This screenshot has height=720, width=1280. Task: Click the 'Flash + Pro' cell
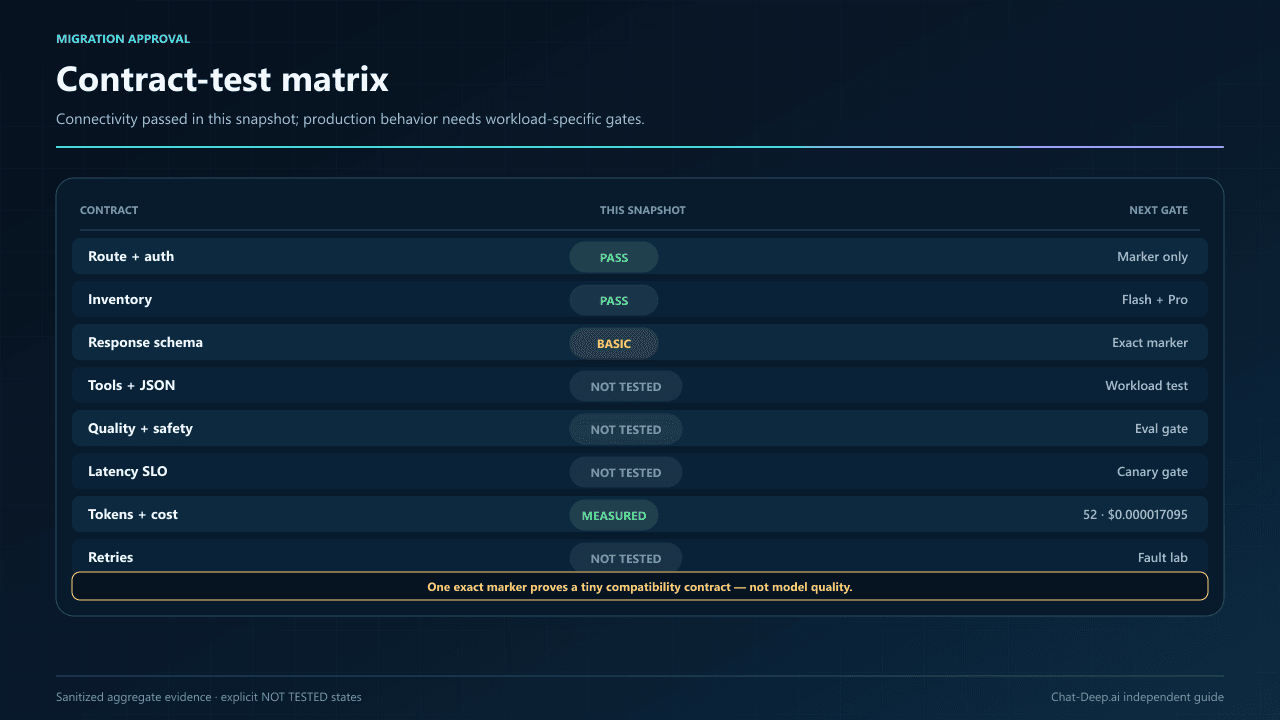(1155, 300)
